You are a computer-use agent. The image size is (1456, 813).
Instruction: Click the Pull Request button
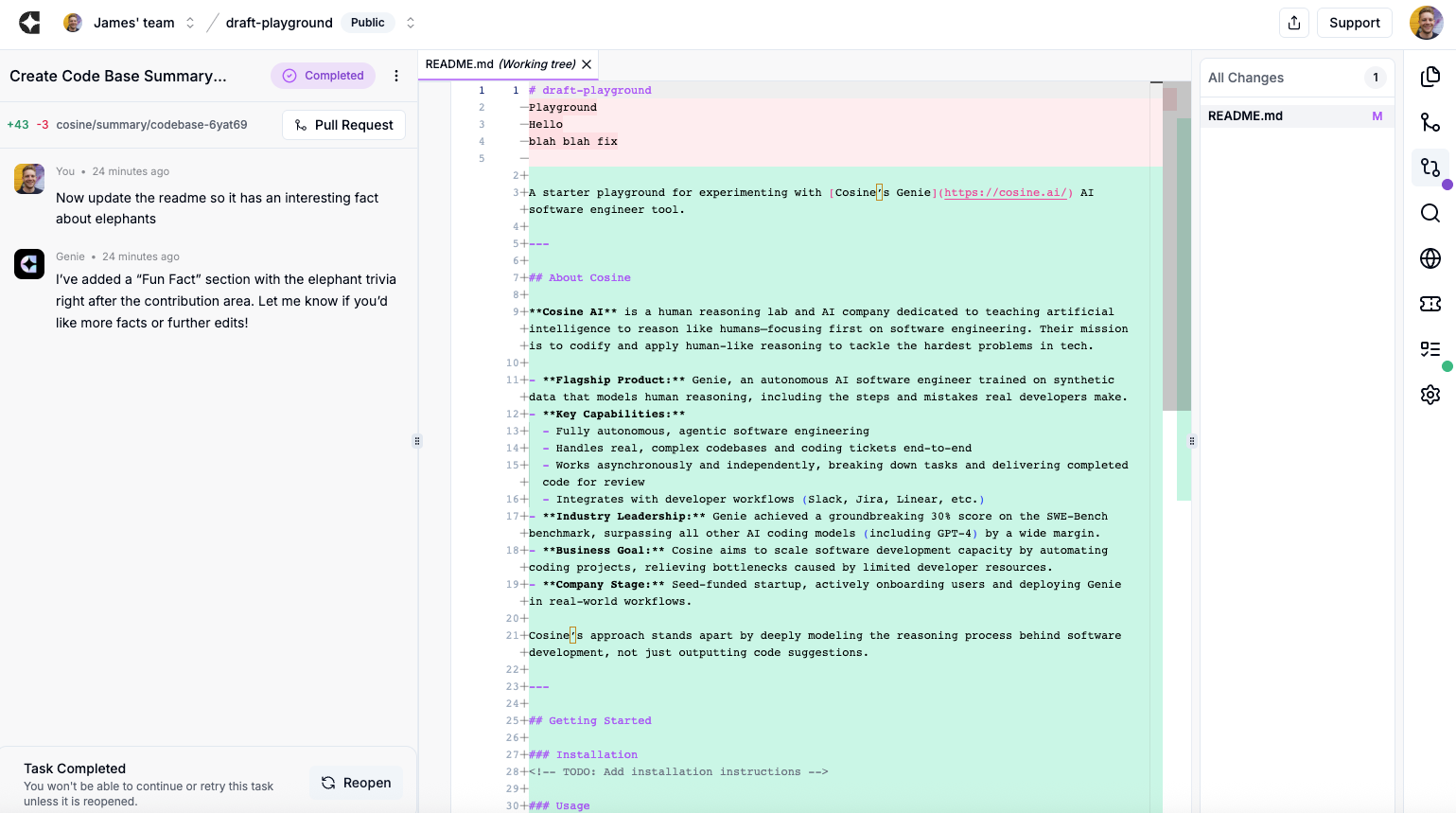tap(343, 125)
